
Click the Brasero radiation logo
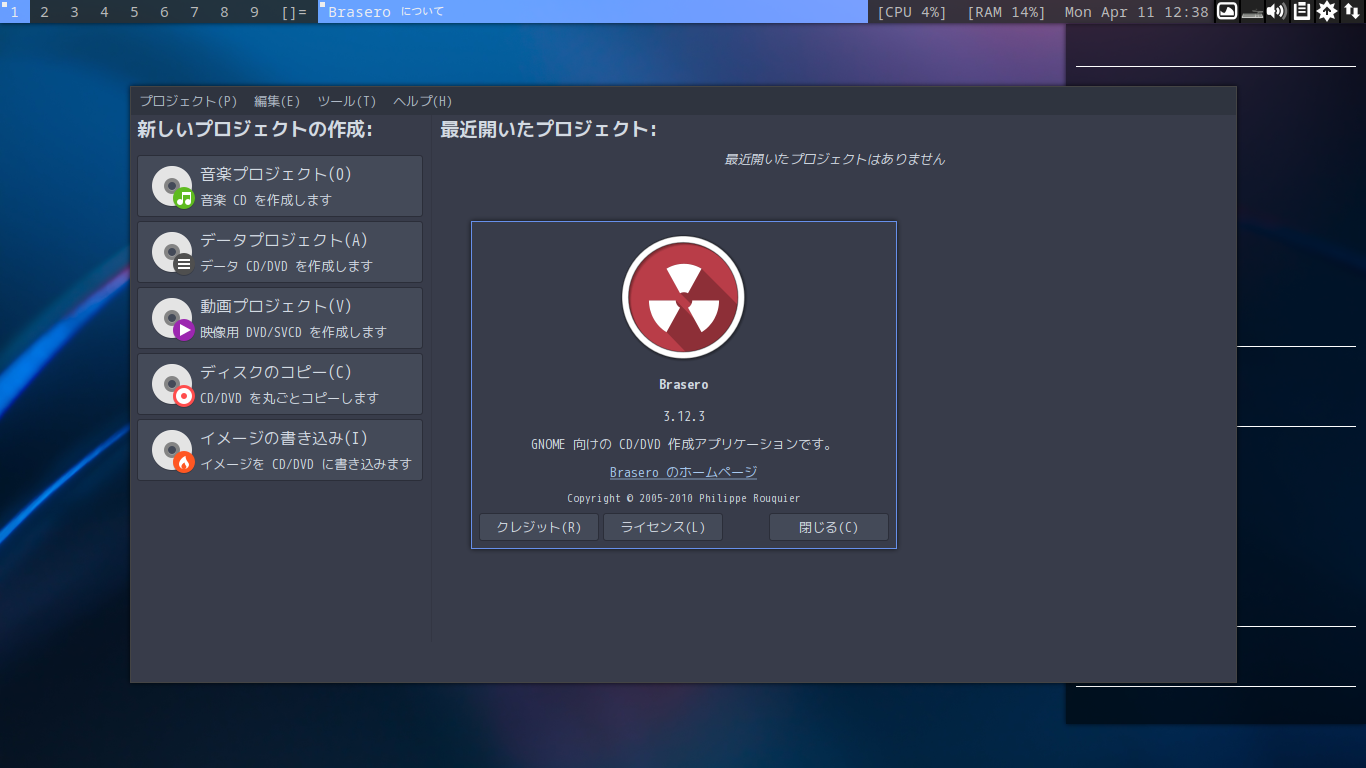point(684,297)
